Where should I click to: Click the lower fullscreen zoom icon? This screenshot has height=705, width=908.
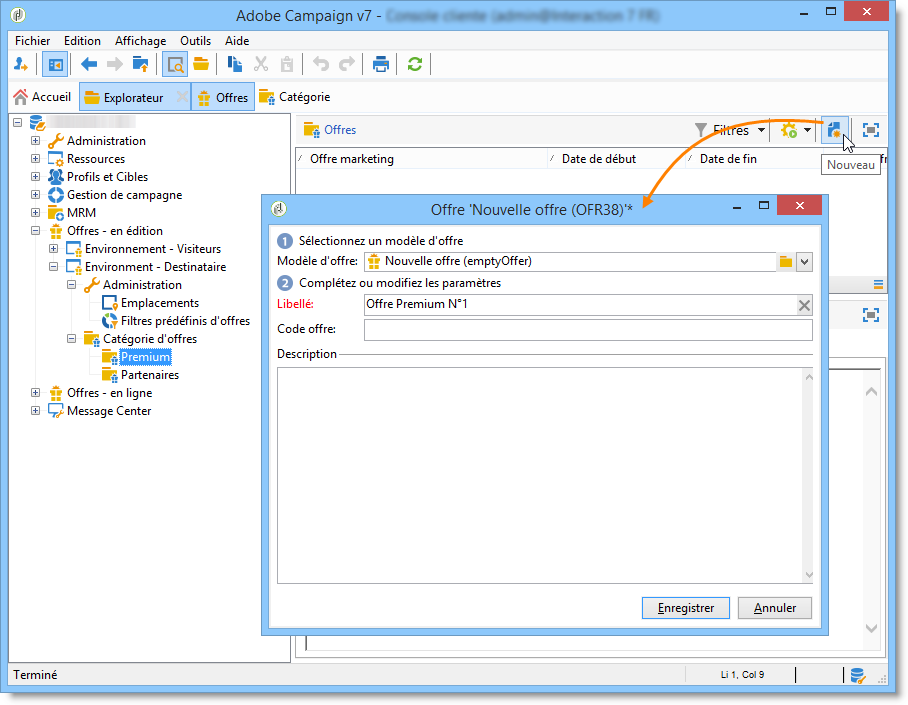pyautogui.click(x=870, y=315)
